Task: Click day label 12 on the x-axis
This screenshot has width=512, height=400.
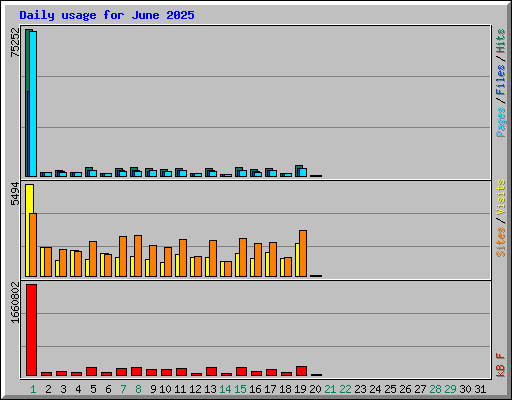Action: pyautogui.click(x=195, y=389)
